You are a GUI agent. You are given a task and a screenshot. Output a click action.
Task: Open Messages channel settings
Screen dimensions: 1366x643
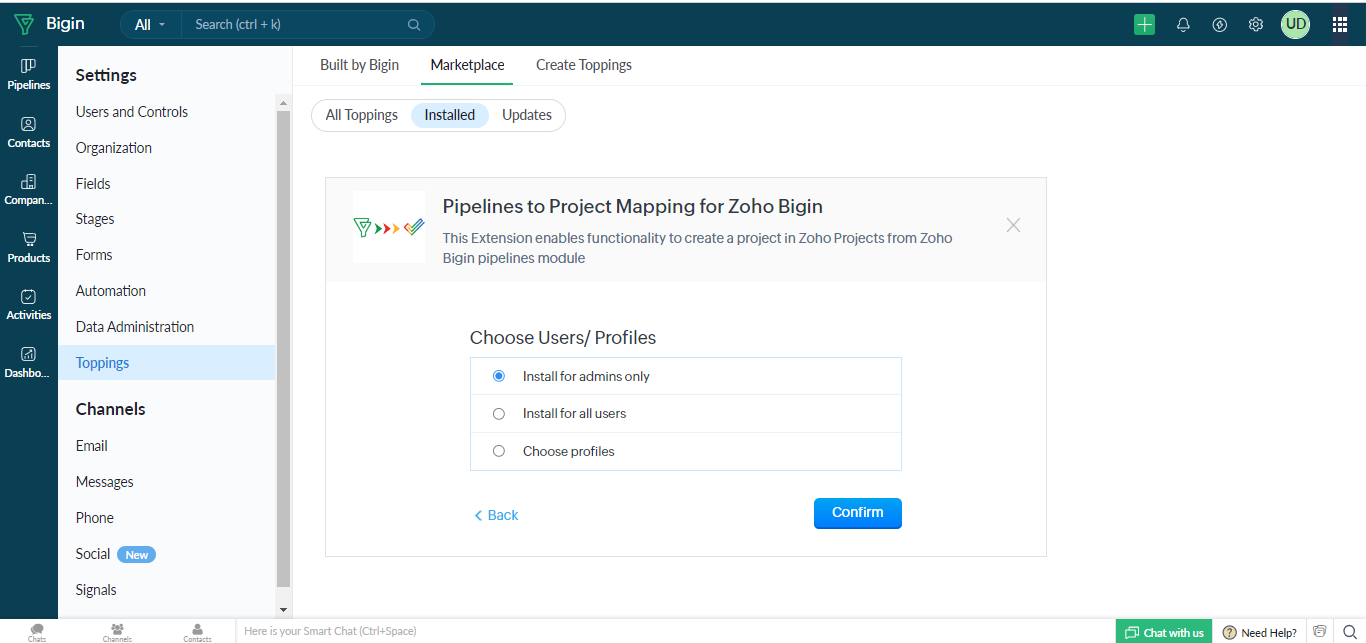(105, 482)
